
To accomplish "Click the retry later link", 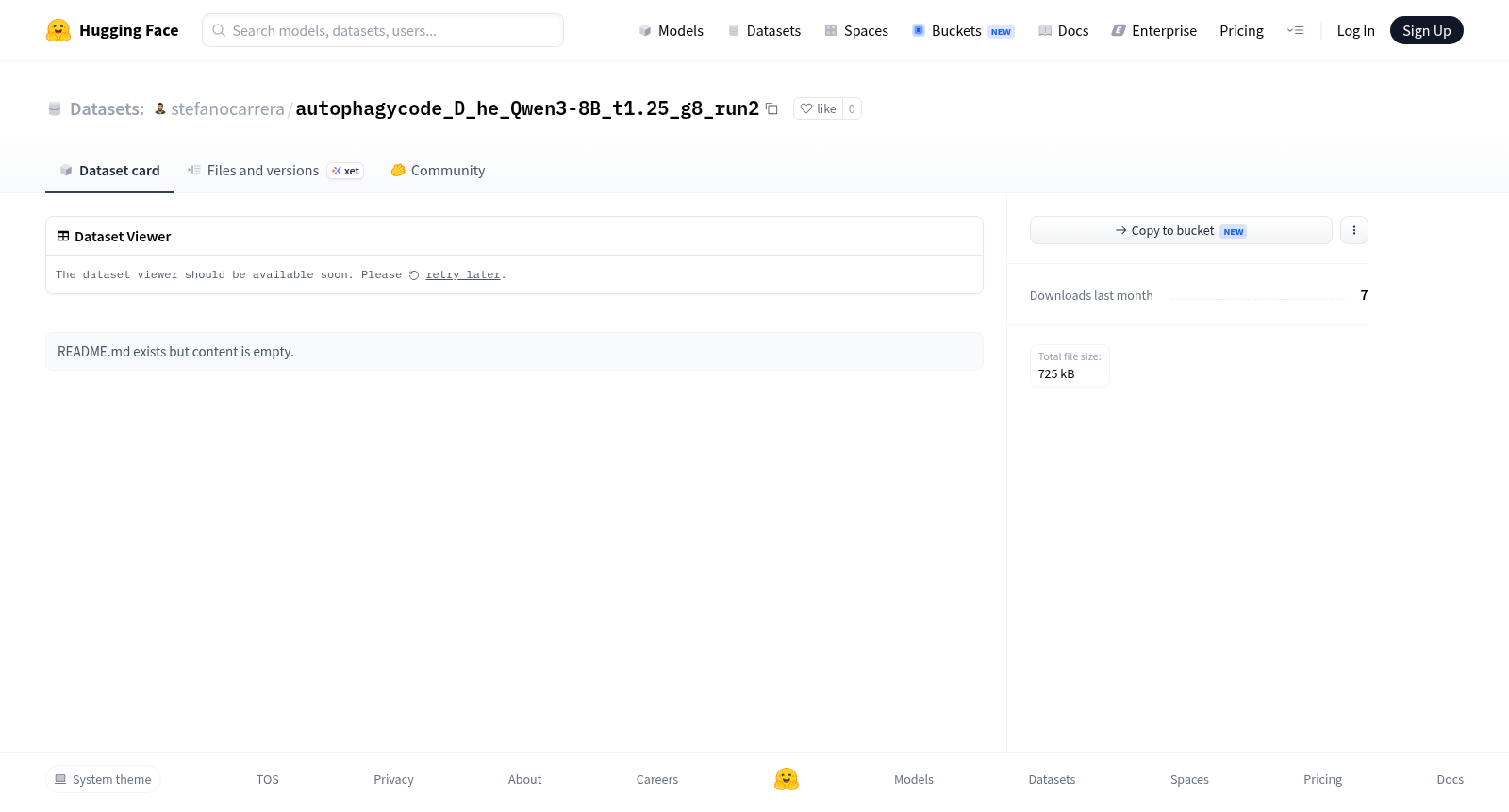I will (x=463, y=275).
